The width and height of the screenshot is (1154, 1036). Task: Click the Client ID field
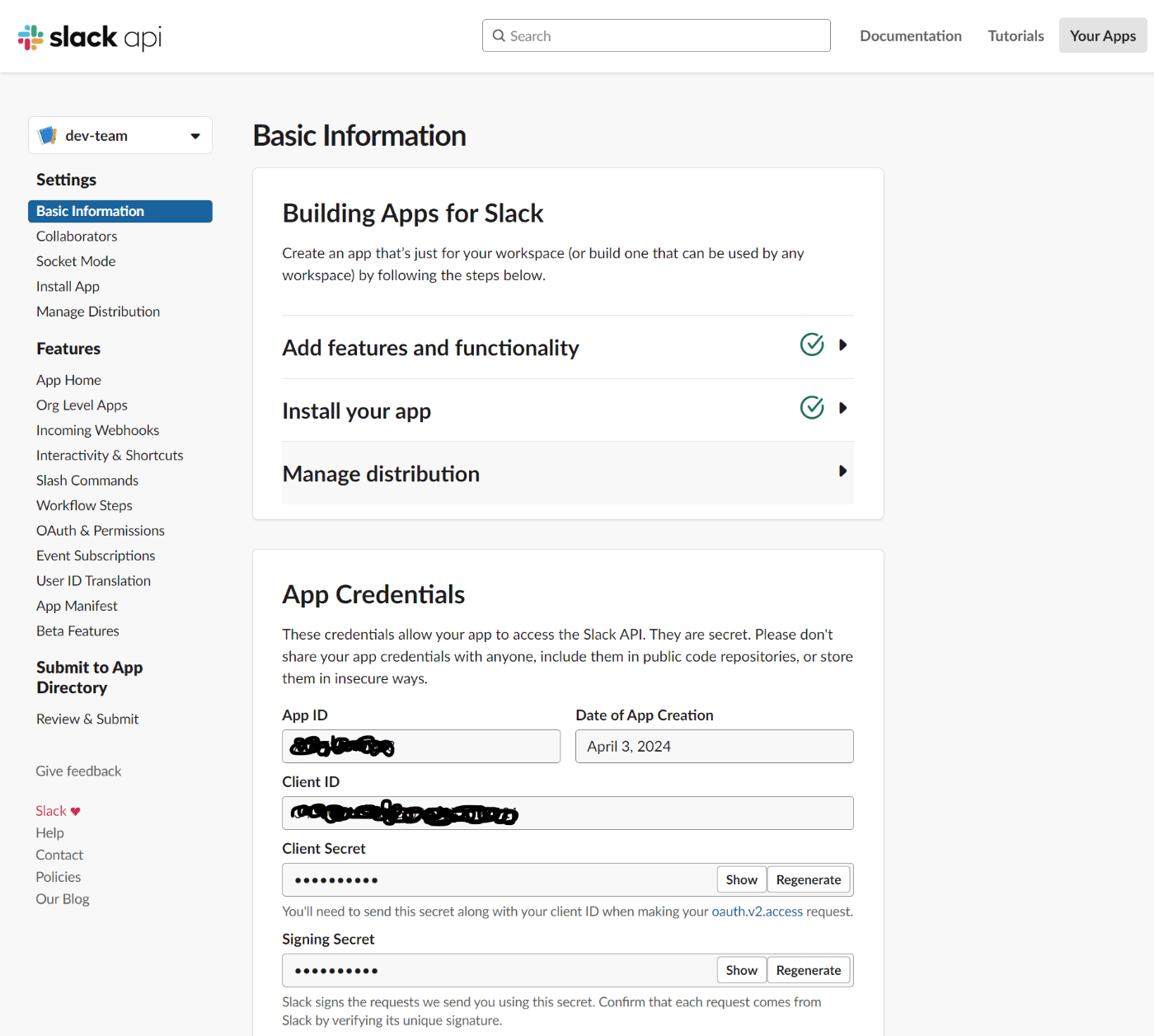coord(568,813)
